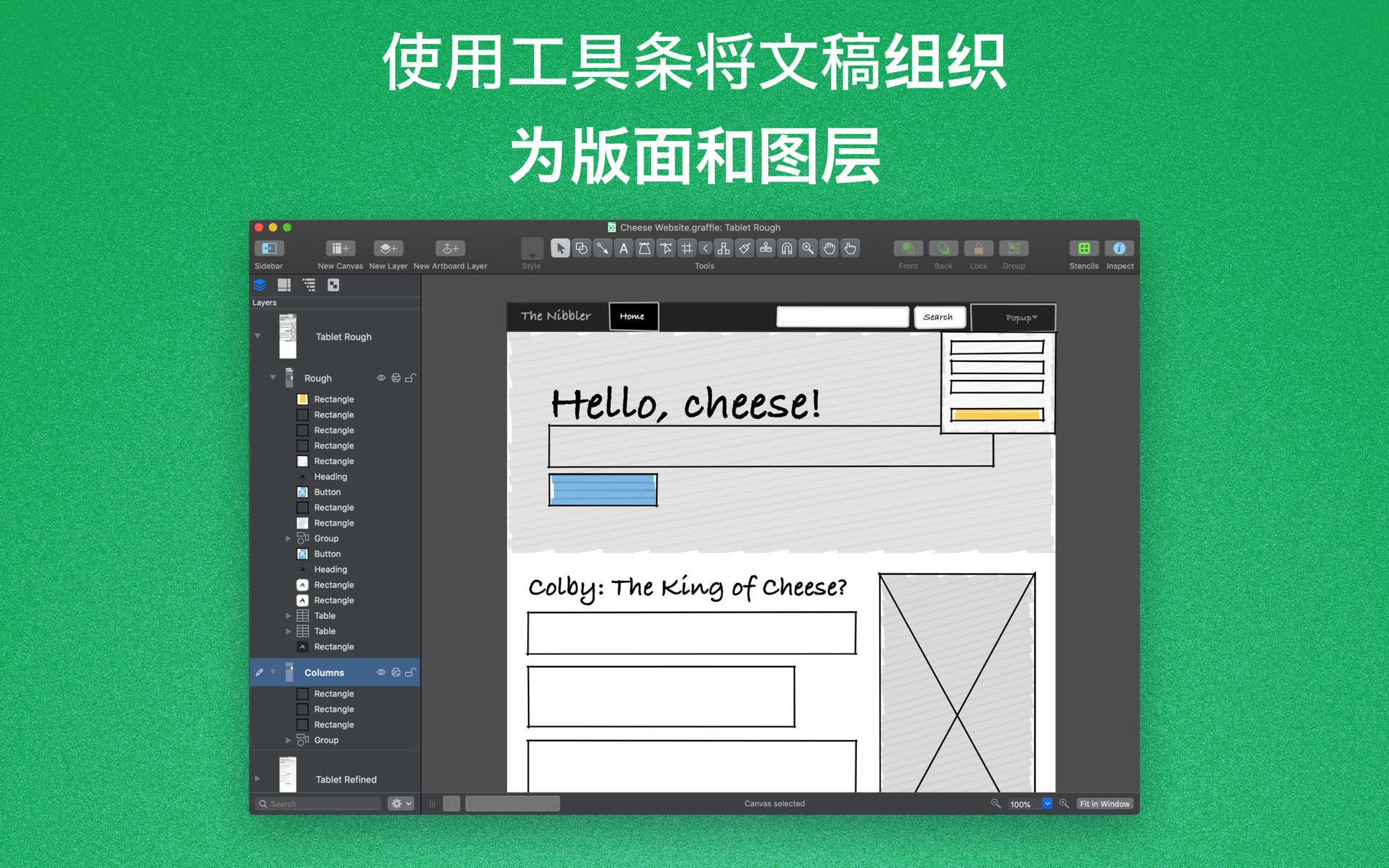
Task: Select first Heading row in Rough layer
Action: tap(334, 476)
